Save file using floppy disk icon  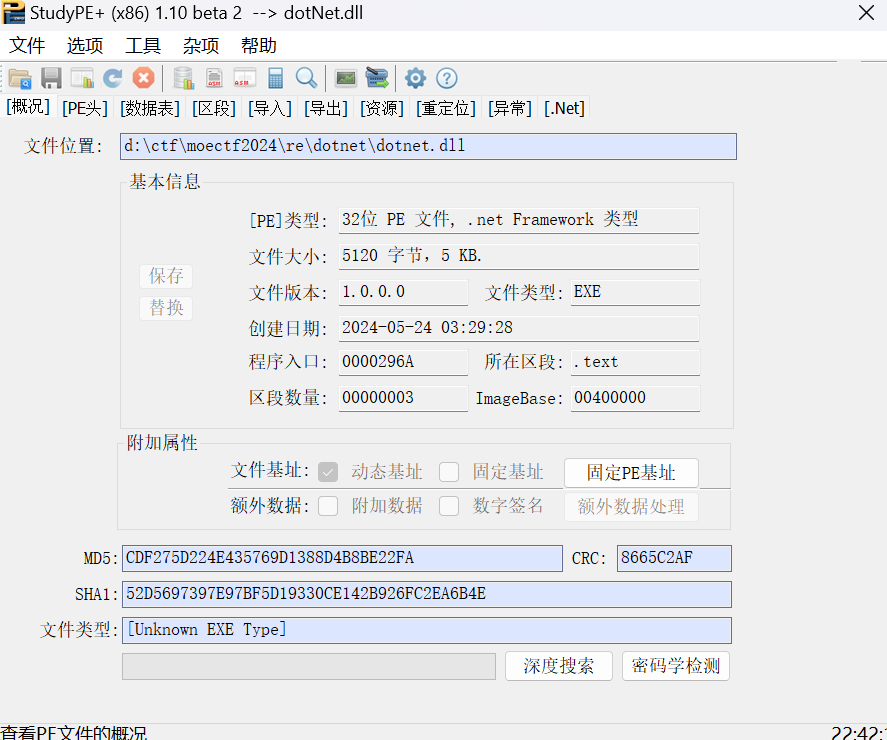click(51, 78)
